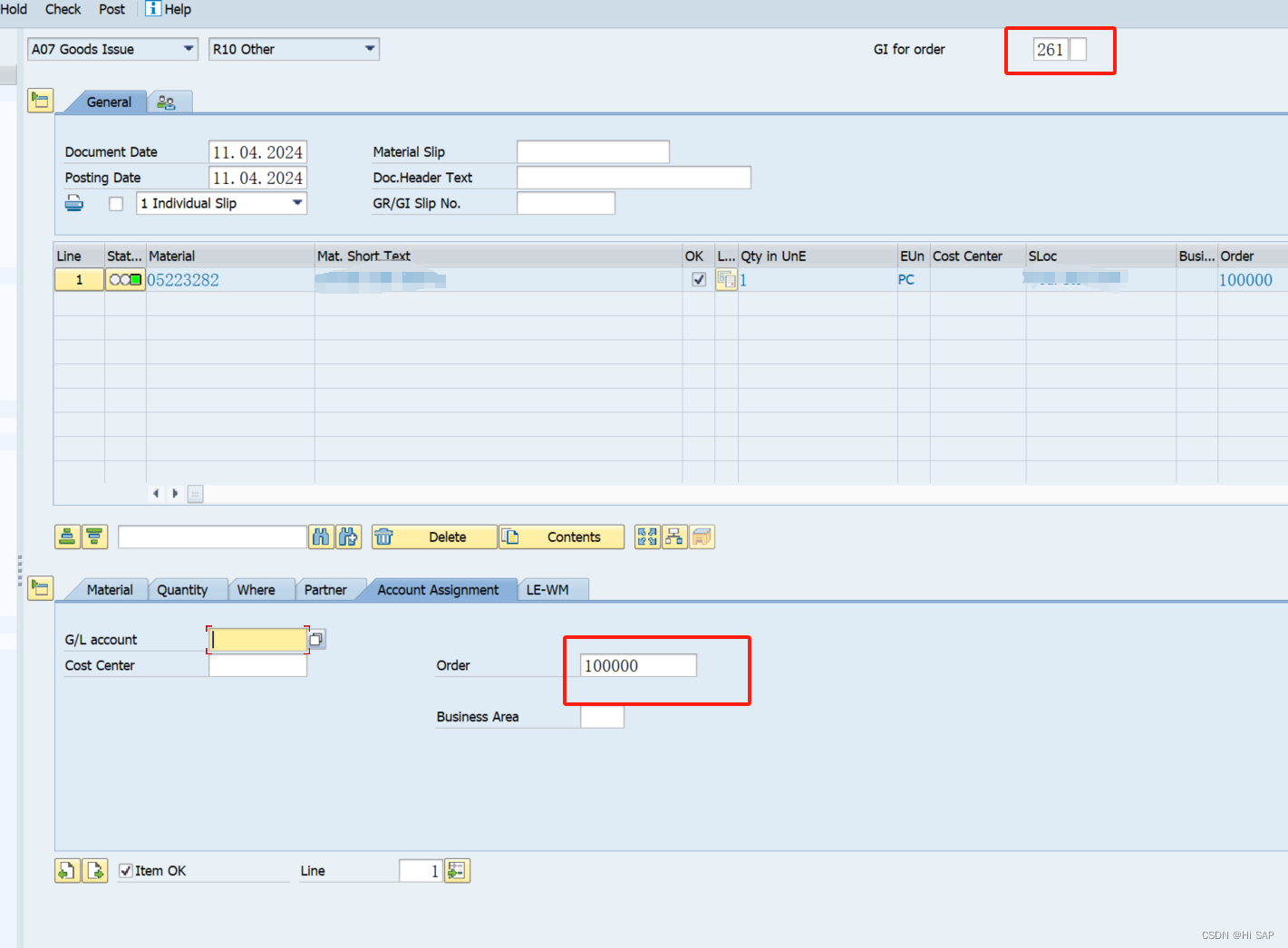Viewport: 1288px width, 948px height.
Task: Enable the print checkbox beside Individual Slip
Action: (115, 203)
